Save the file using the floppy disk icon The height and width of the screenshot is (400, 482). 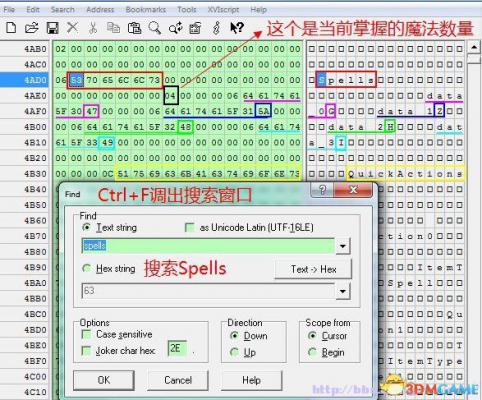[52, 28]
